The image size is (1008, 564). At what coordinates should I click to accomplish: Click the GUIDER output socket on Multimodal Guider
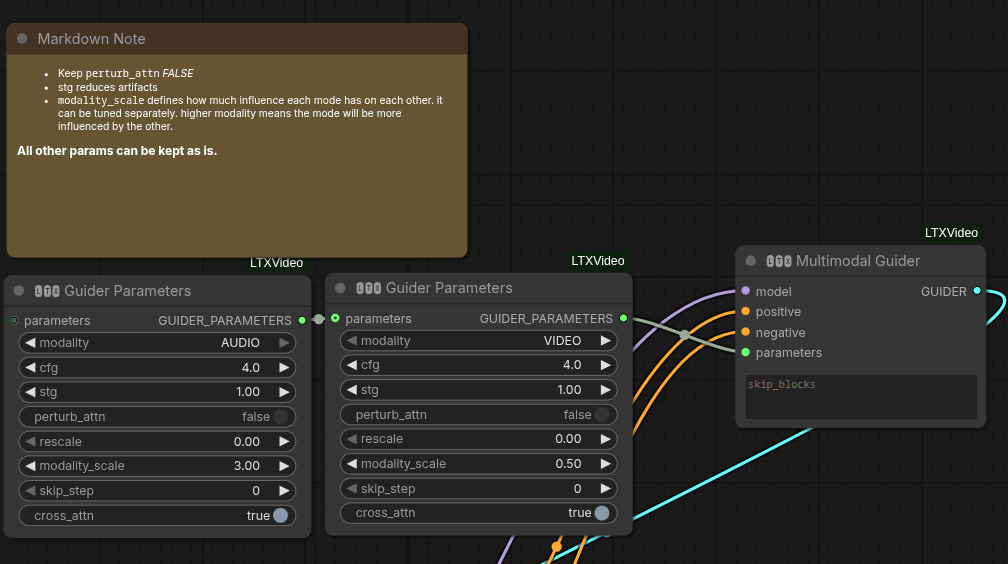[977, 291]
